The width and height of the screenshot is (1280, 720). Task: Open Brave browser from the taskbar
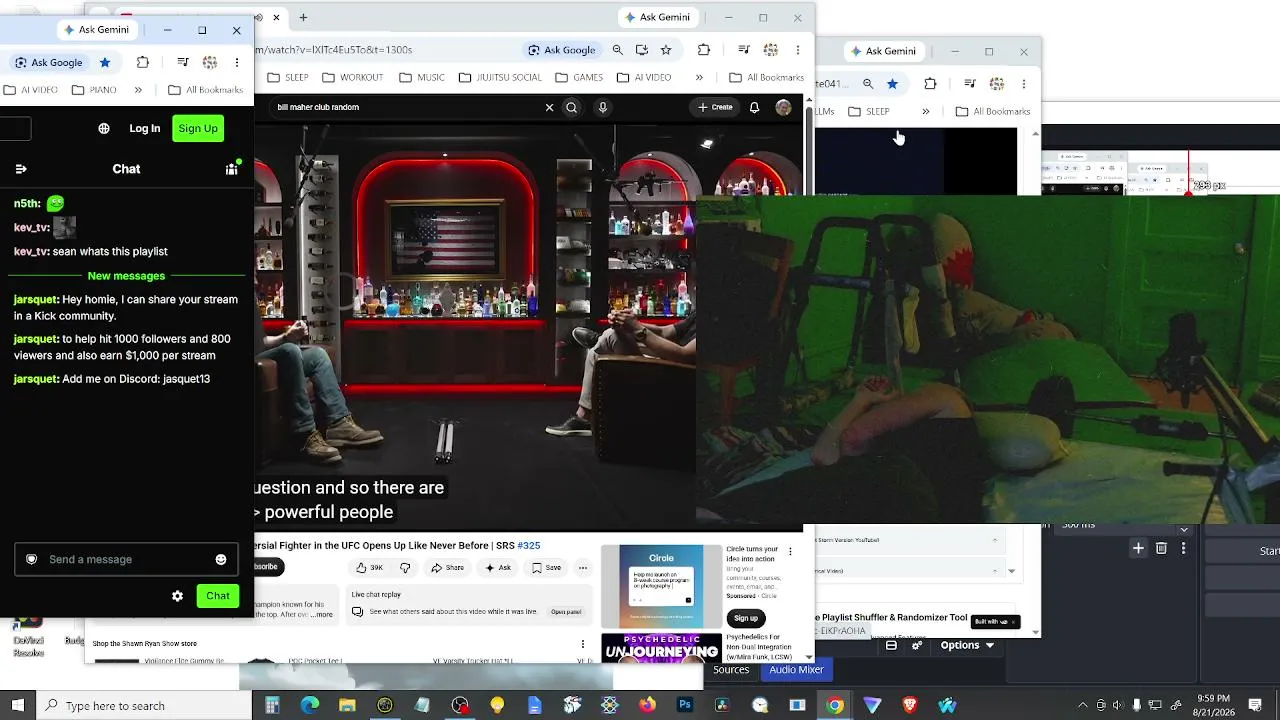point(910,705)
